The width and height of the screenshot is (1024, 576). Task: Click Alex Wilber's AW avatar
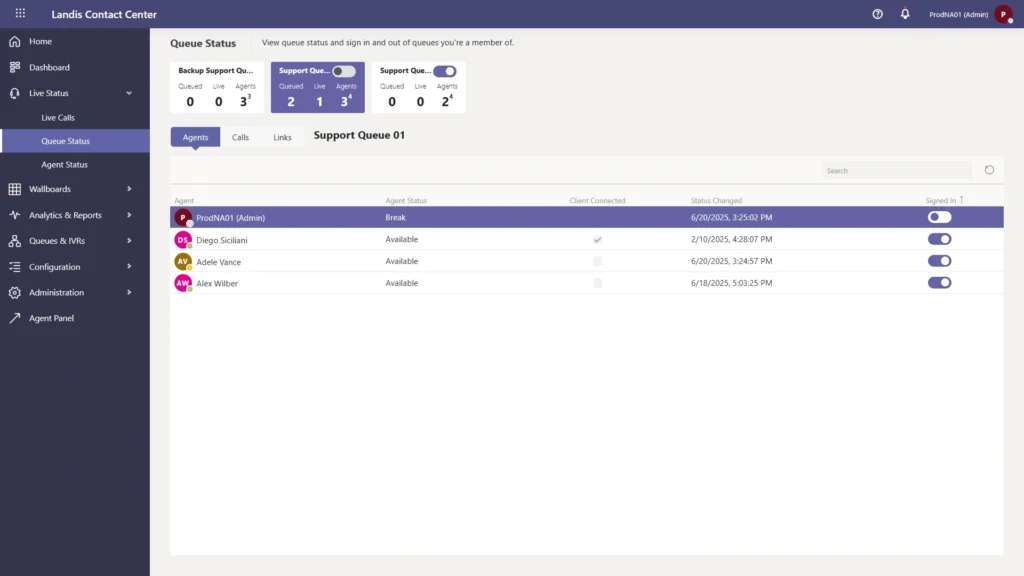click(x=183, y=283)
